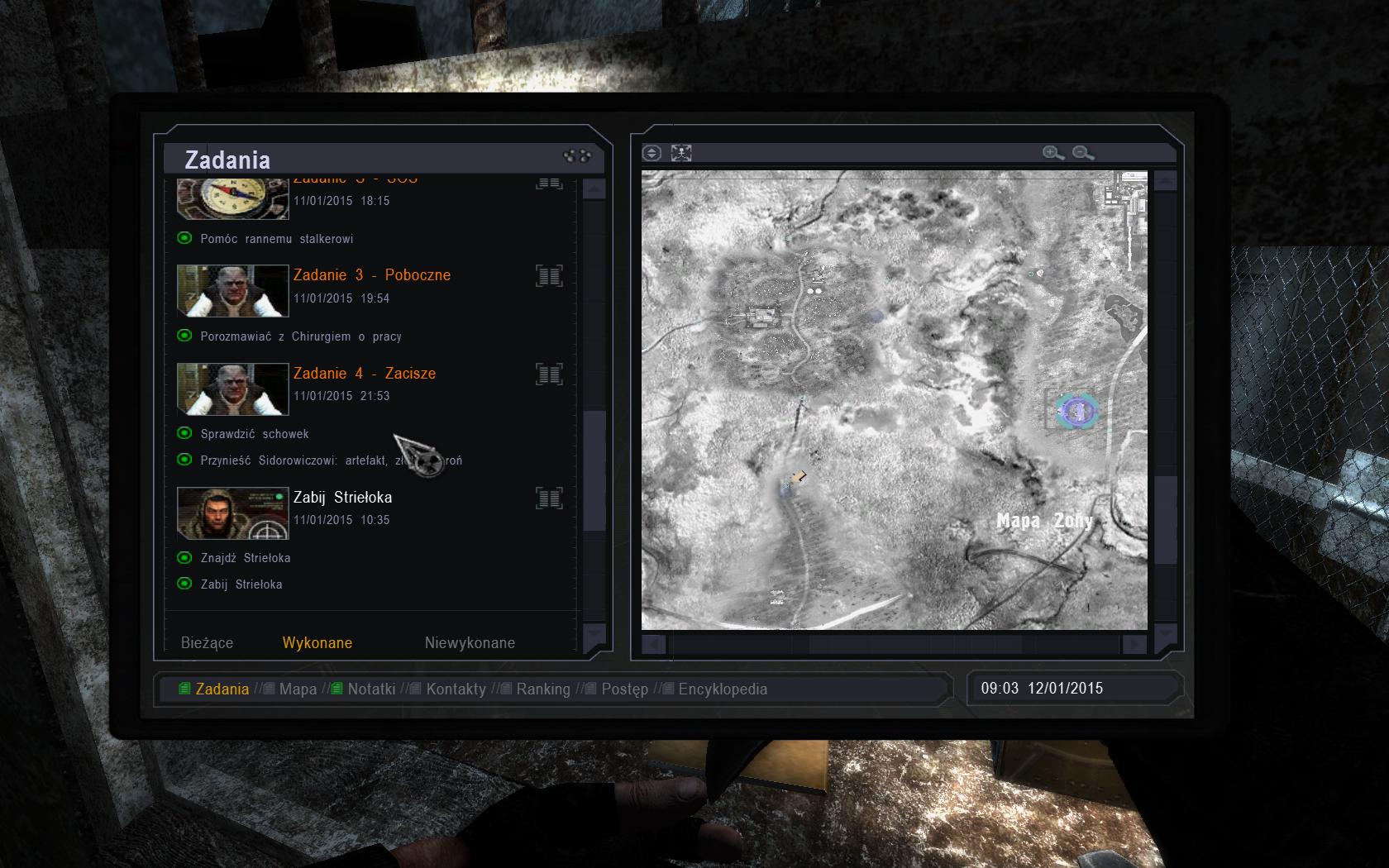Click the global map toggle icon above the map
The height and width of the screenshot is (868, 1389).
tap(652, 153)
